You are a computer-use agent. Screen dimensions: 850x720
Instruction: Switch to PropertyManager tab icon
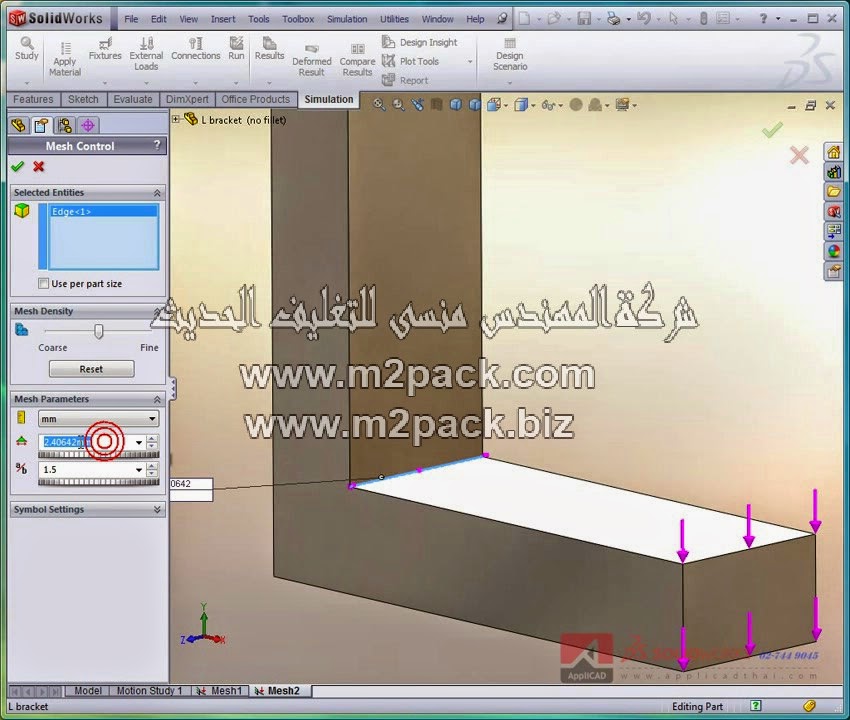41,126
